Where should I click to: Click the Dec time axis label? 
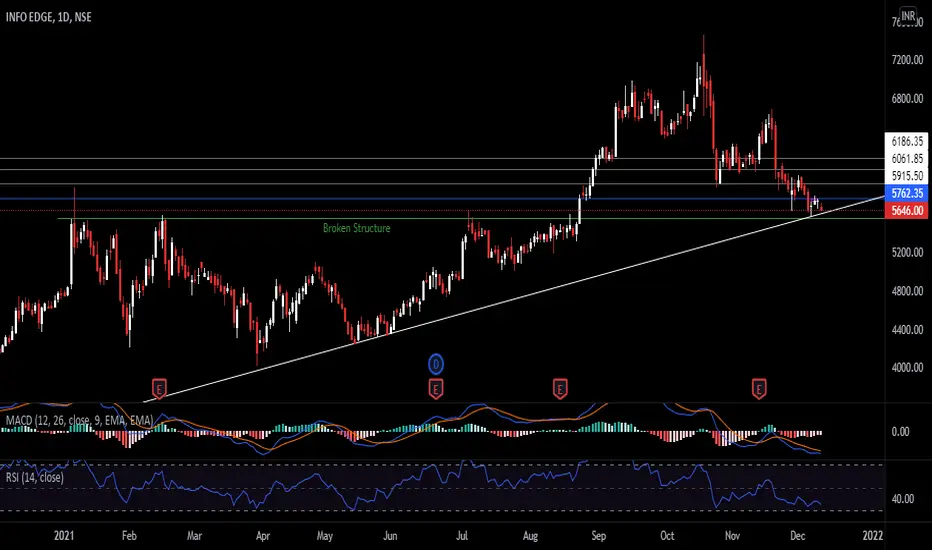(x=798, y=536)
